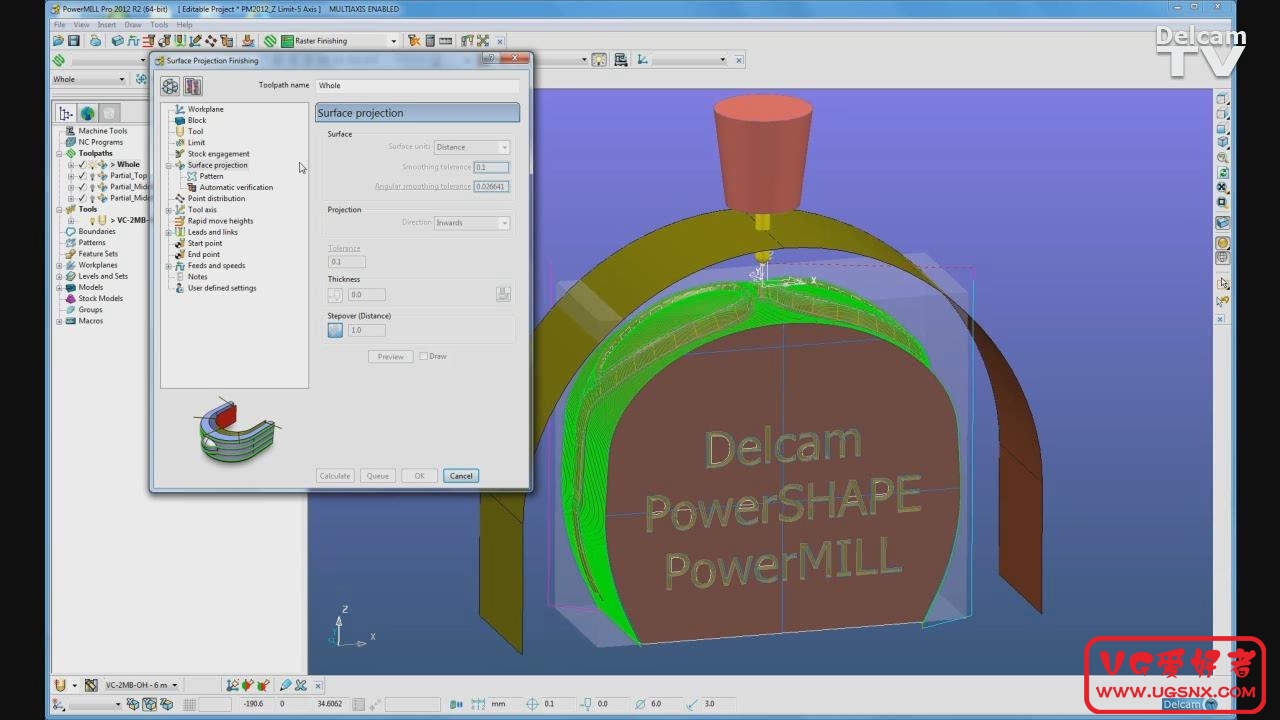Toggle lightbulb of VC-2MB tool
Screen dimensions: 1280x720
pyautogui.click(x=92, y=220)
